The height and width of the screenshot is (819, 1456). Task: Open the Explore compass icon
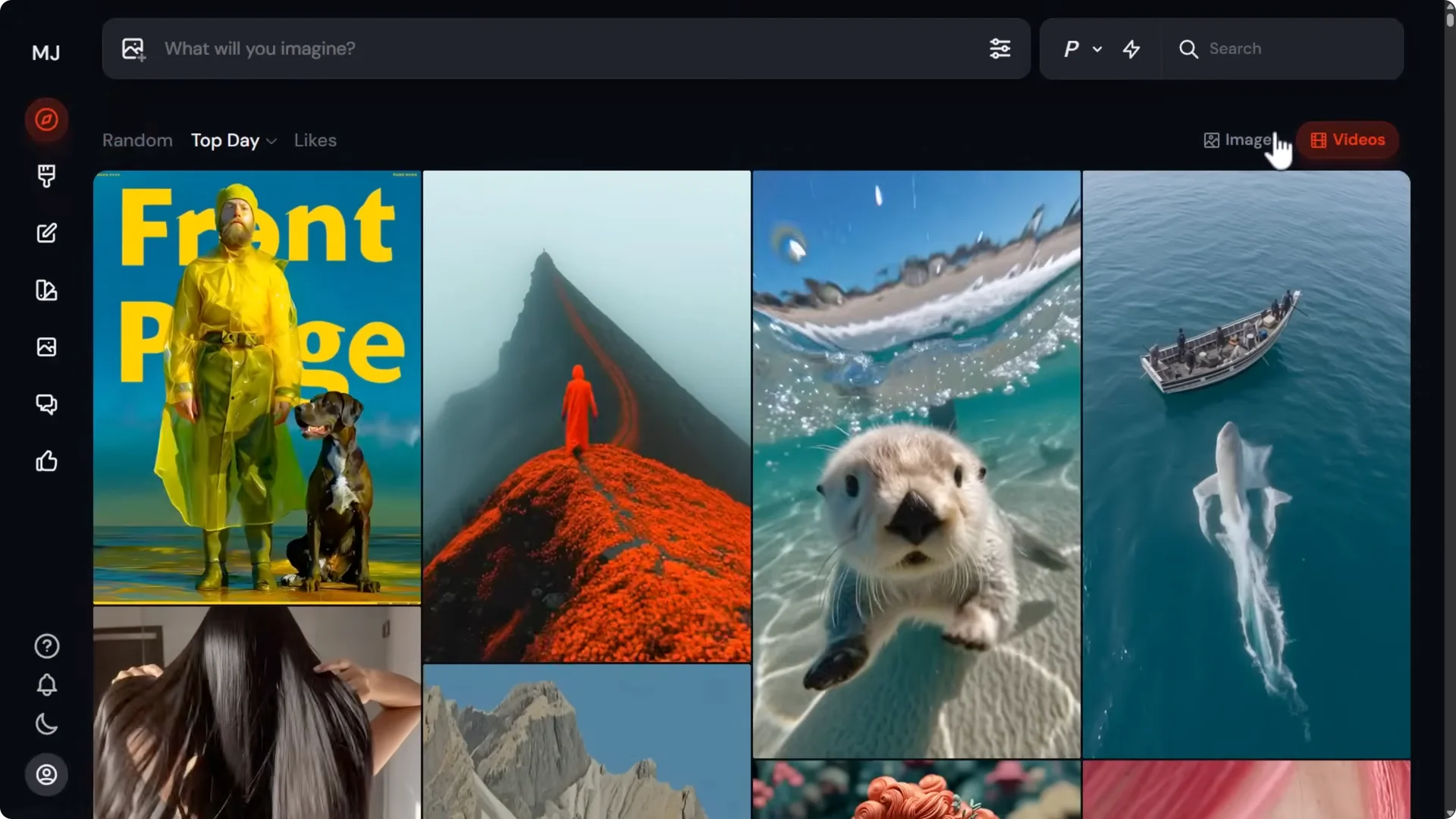click(x=46, y=120)
